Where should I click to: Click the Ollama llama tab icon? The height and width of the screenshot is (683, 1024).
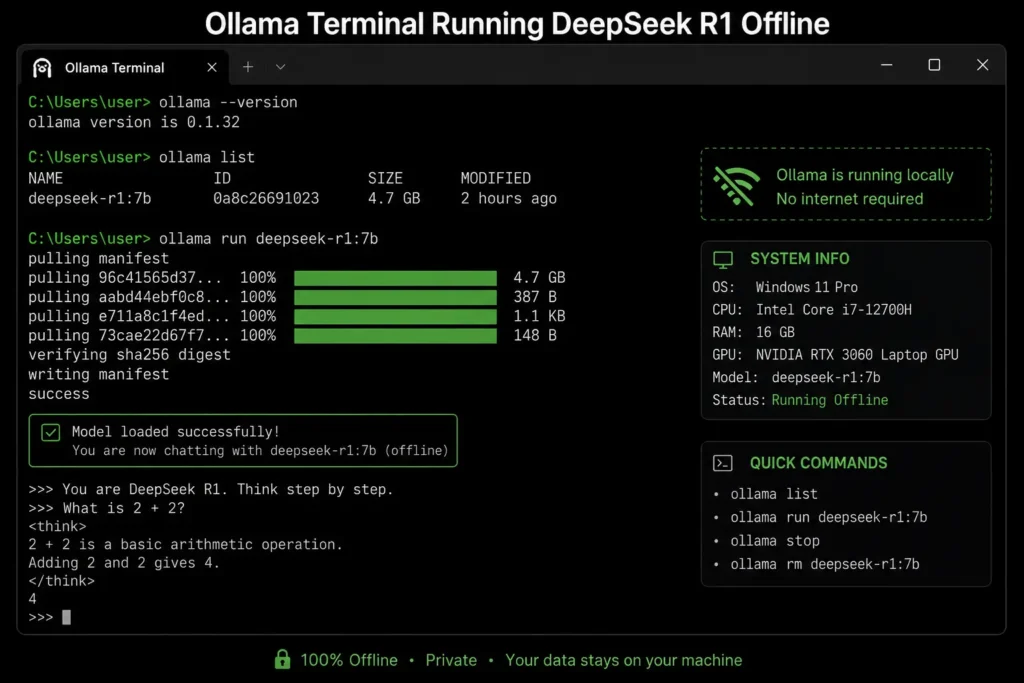pyautogui.click(x=42, y=67)
